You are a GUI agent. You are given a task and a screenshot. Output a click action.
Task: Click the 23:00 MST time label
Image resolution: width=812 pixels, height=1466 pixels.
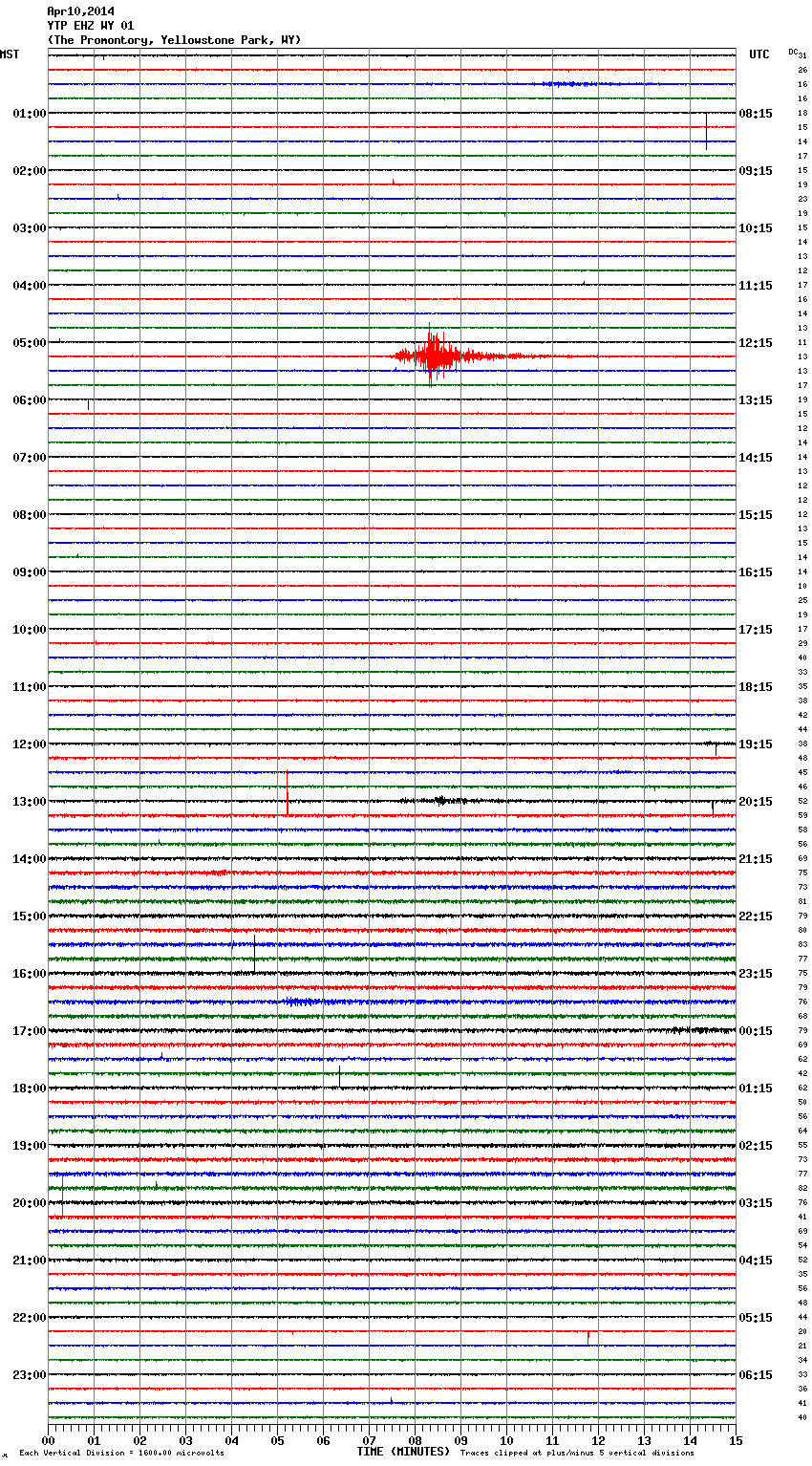coord(30,1375)
